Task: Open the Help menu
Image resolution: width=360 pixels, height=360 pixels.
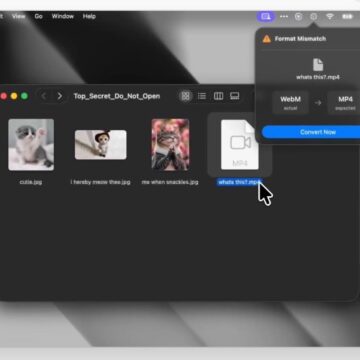Action: (89, 16)
